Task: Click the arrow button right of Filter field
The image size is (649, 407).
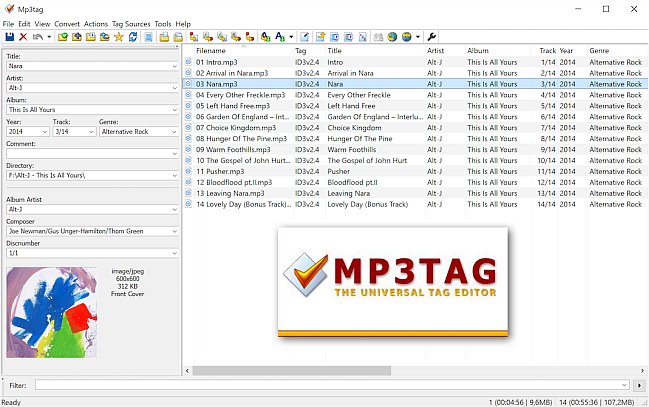Action: click(639, 386)
